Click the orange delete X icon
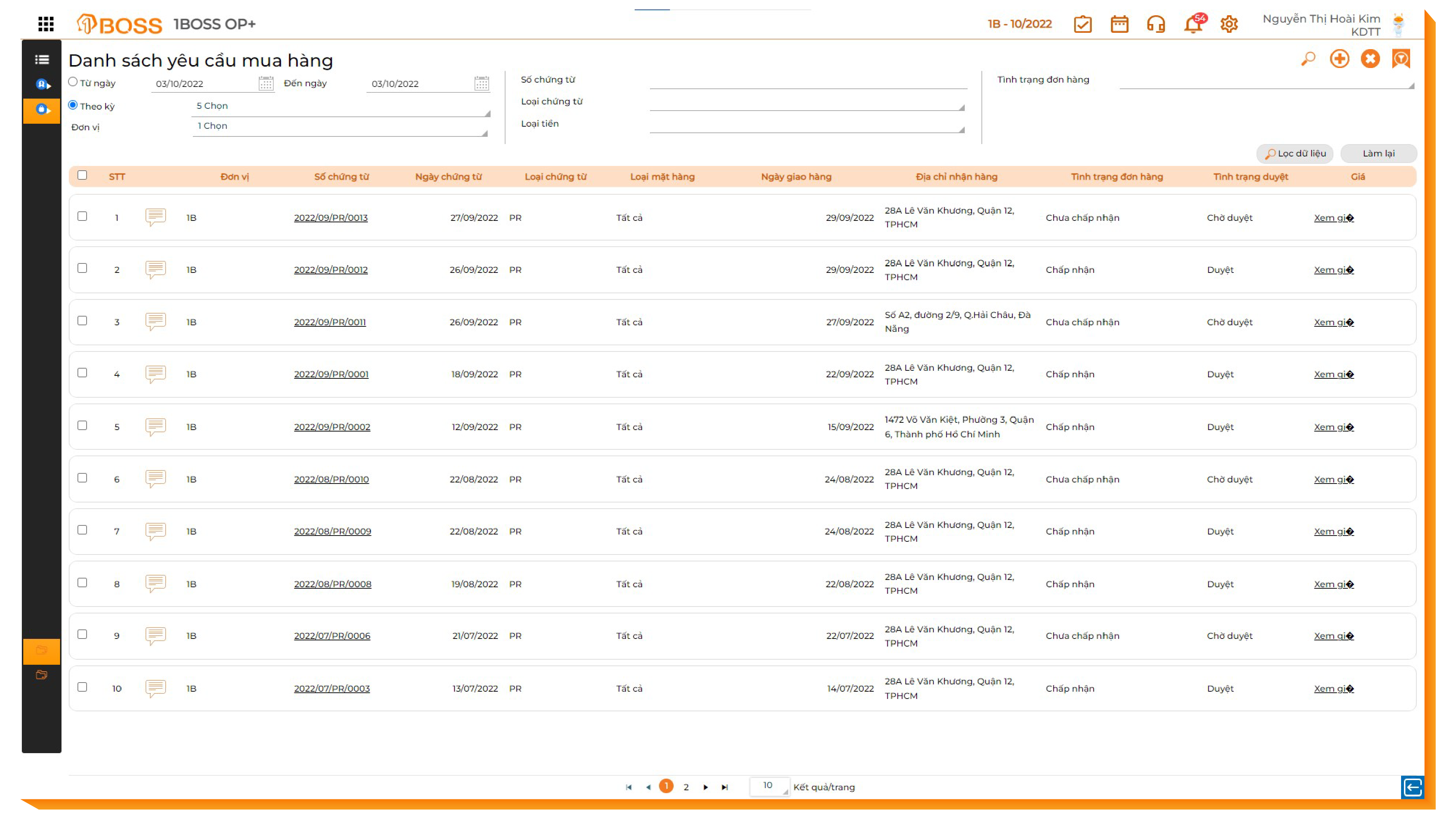 click(x=1370, y=59)
